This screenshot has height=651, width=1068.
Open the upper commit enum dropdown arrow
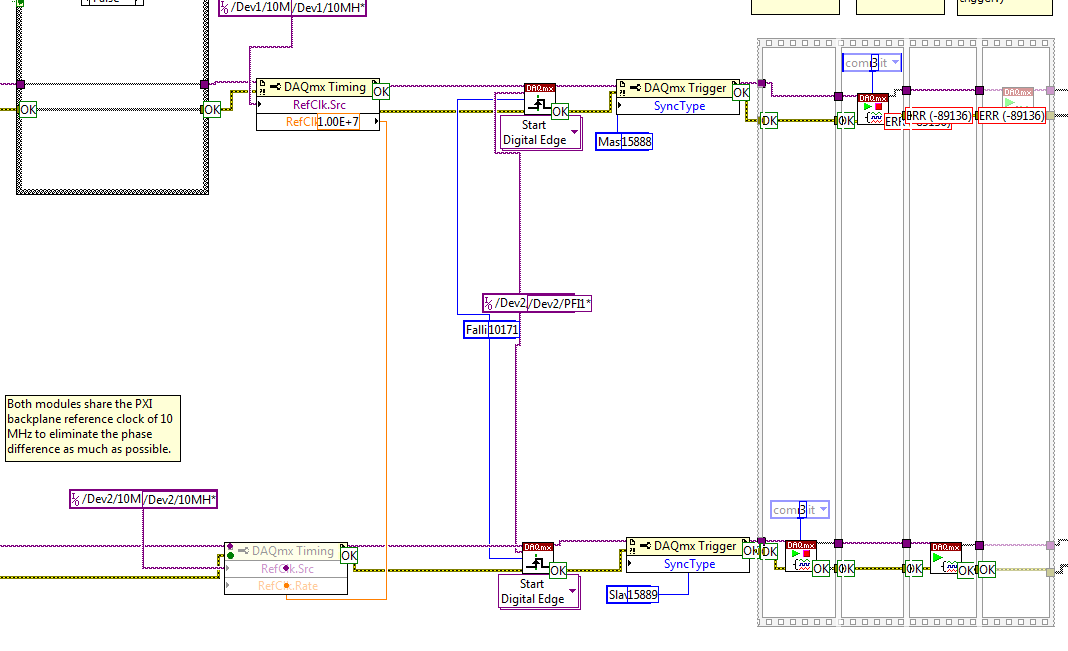click(x=896, y=63)
